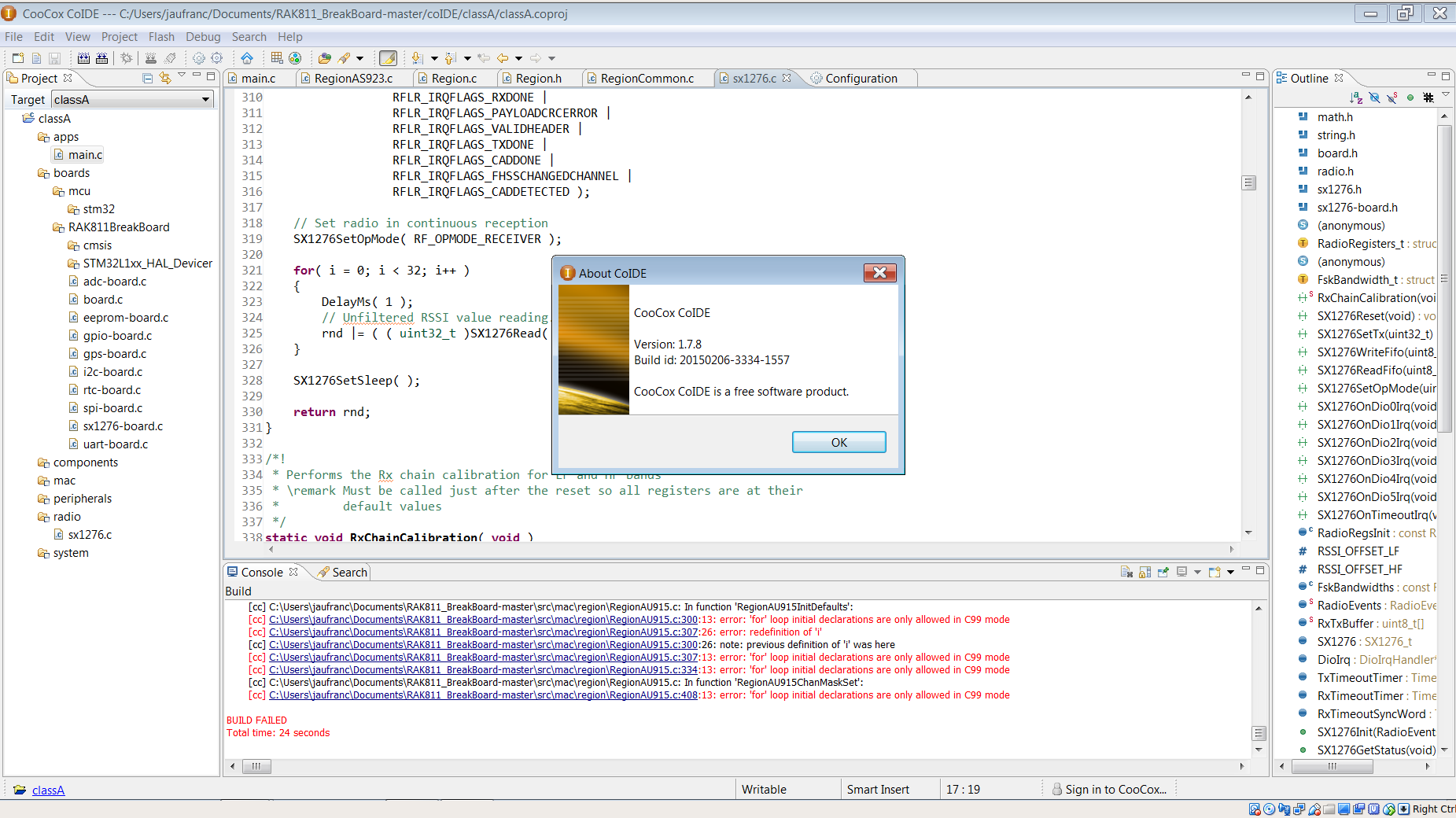Viewport: 1456px width, 818px height.
Task: Click the Back navigation arrow icon
Action: (503, 58)
